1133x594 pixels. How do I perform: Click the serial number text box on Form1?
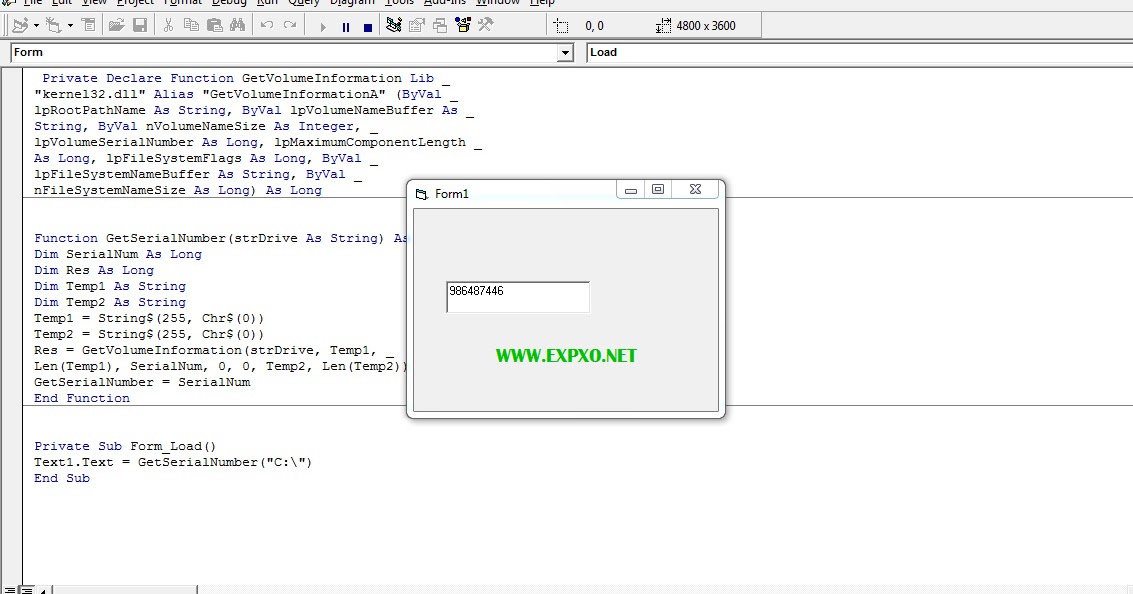click(517, 296)
